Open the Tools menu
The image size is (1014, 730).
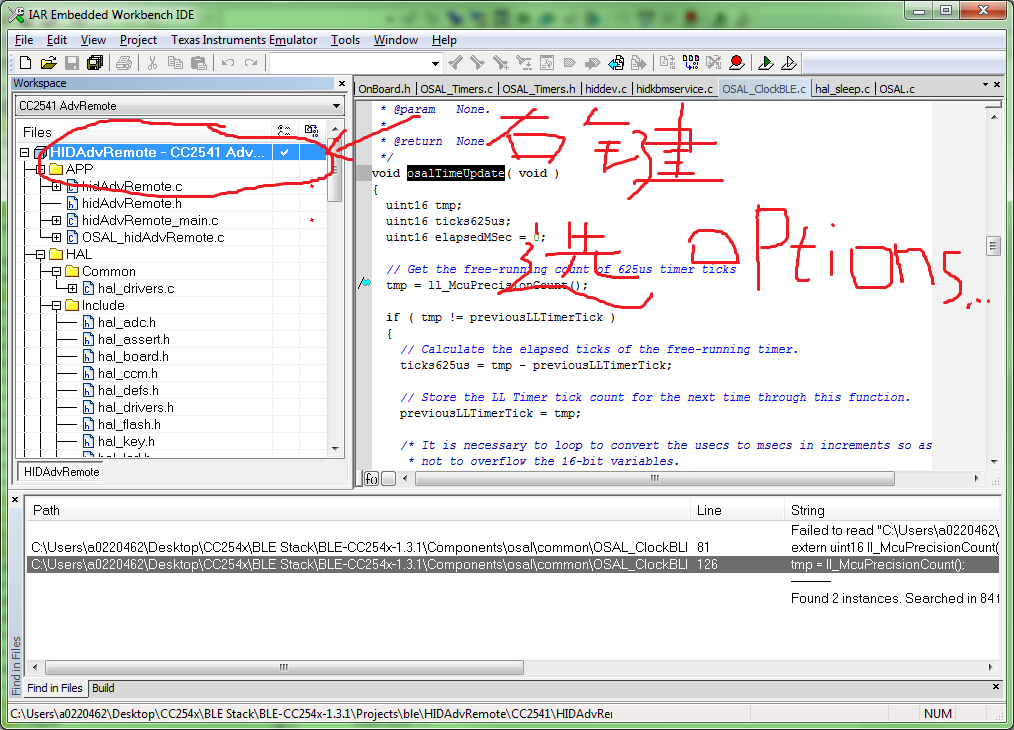(x=345, y=40)
